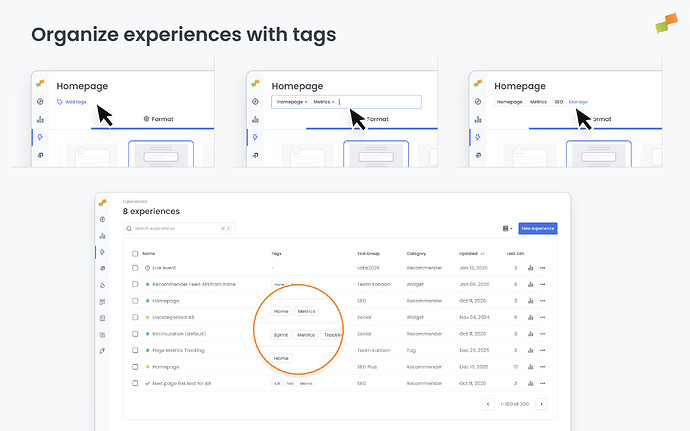This screenshot has height=431, width=690.
Task: Click the compass icon in bottom panel's sidebar
Action: pyautogui.click(x=103, y=219)
